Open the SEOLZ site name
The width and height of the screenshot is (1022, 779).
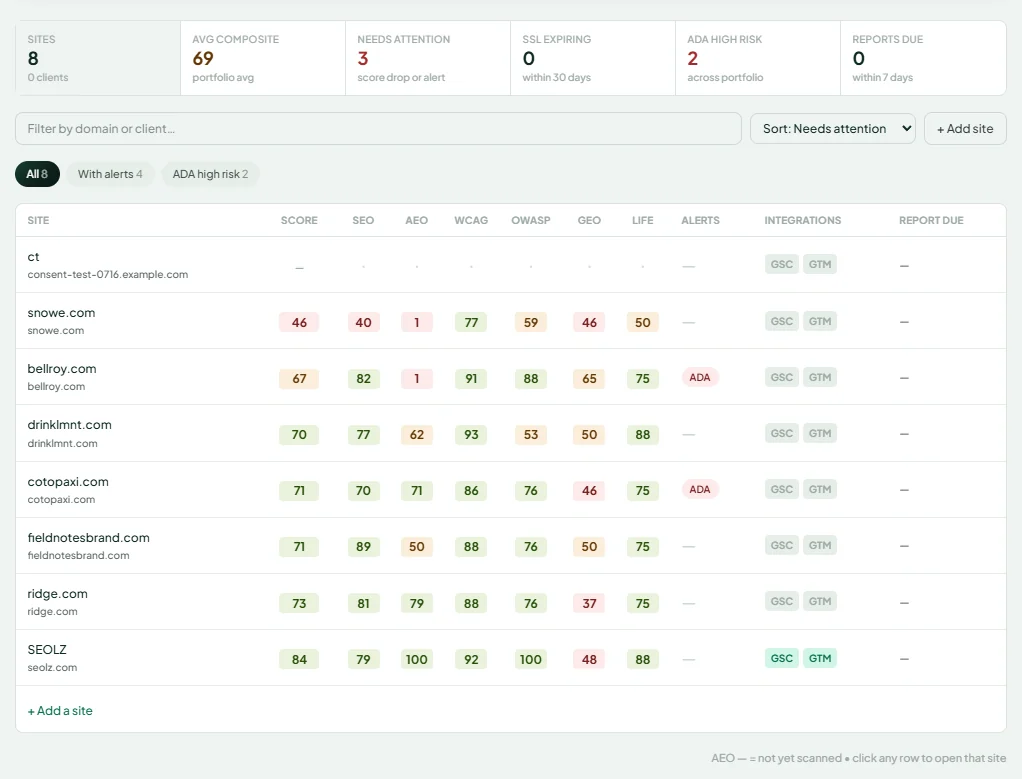tap(47, 650)
